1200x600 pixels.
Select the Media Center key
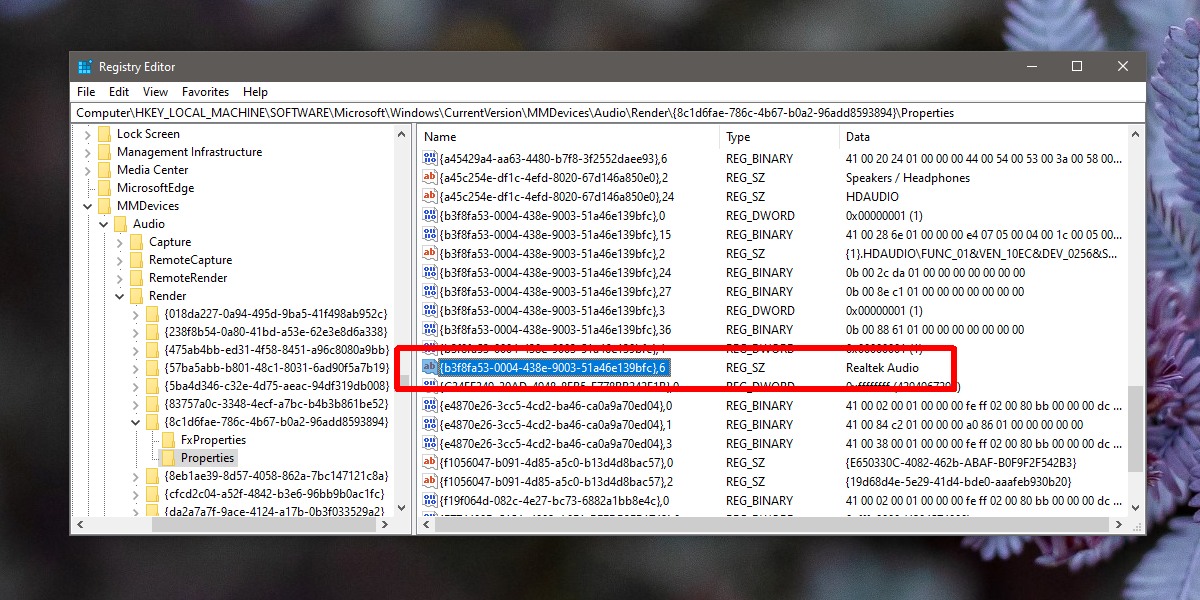click(x=152, y=170)
